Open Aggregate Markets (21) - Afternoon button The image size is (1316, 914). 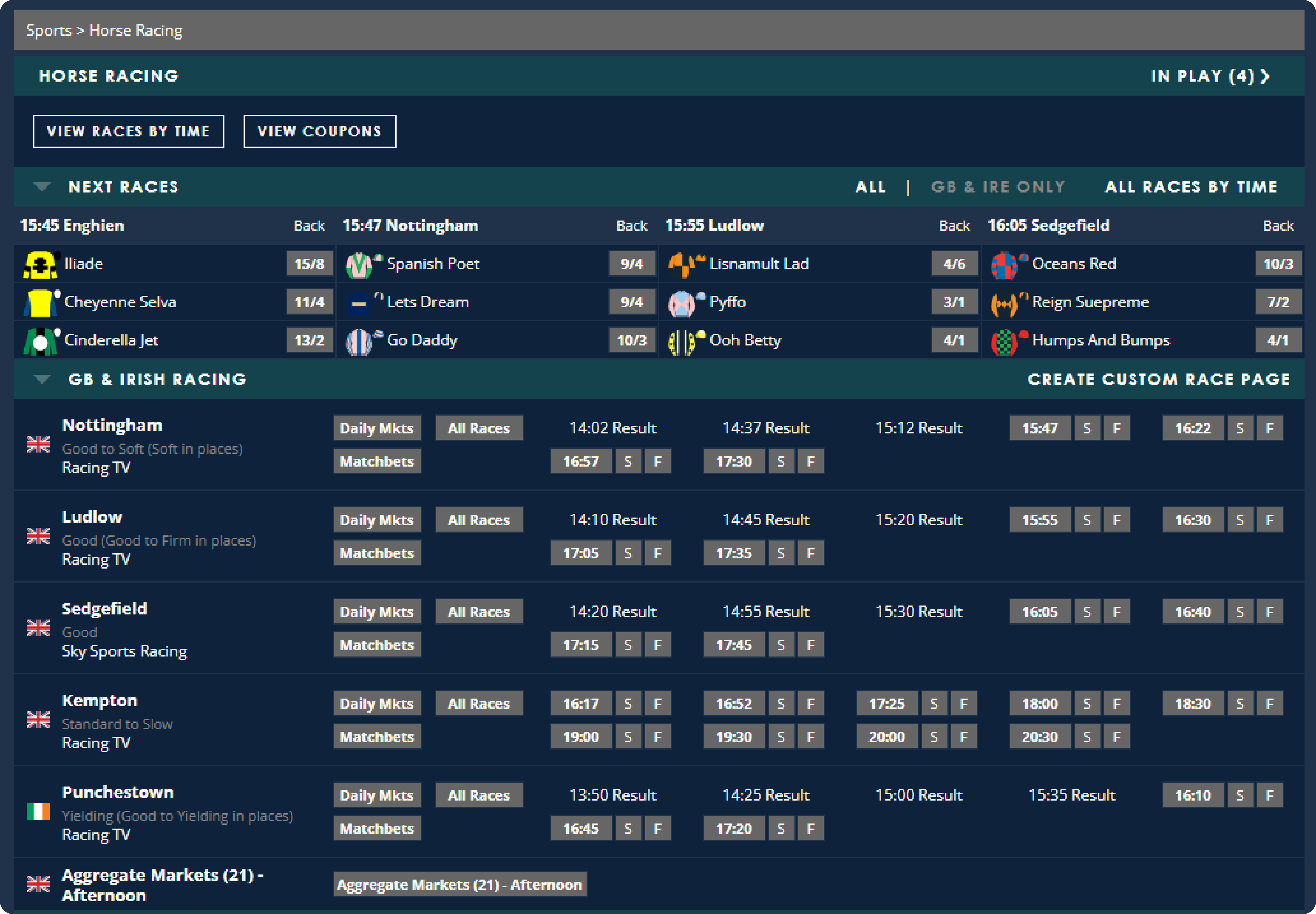click(x=459, y=885)
